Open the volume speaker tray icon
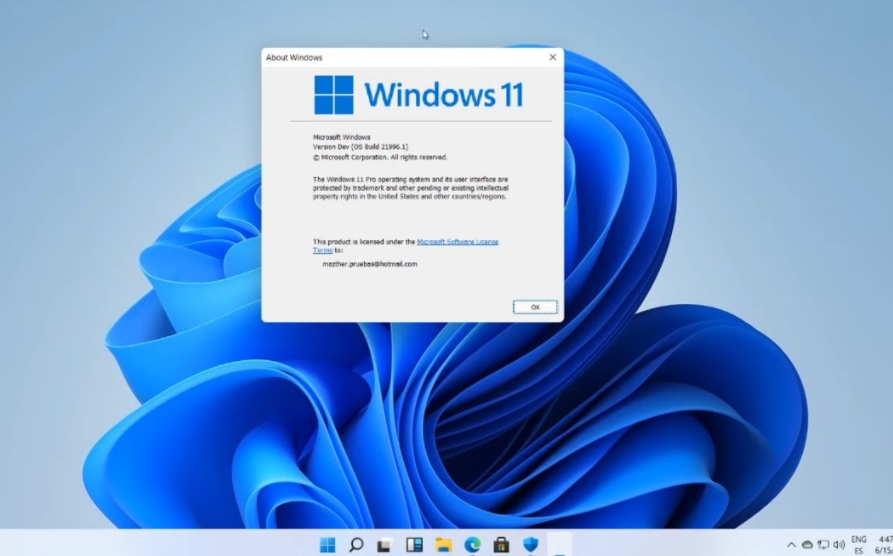The width and height of the screenshot is (893, 556). click(839, 545)
